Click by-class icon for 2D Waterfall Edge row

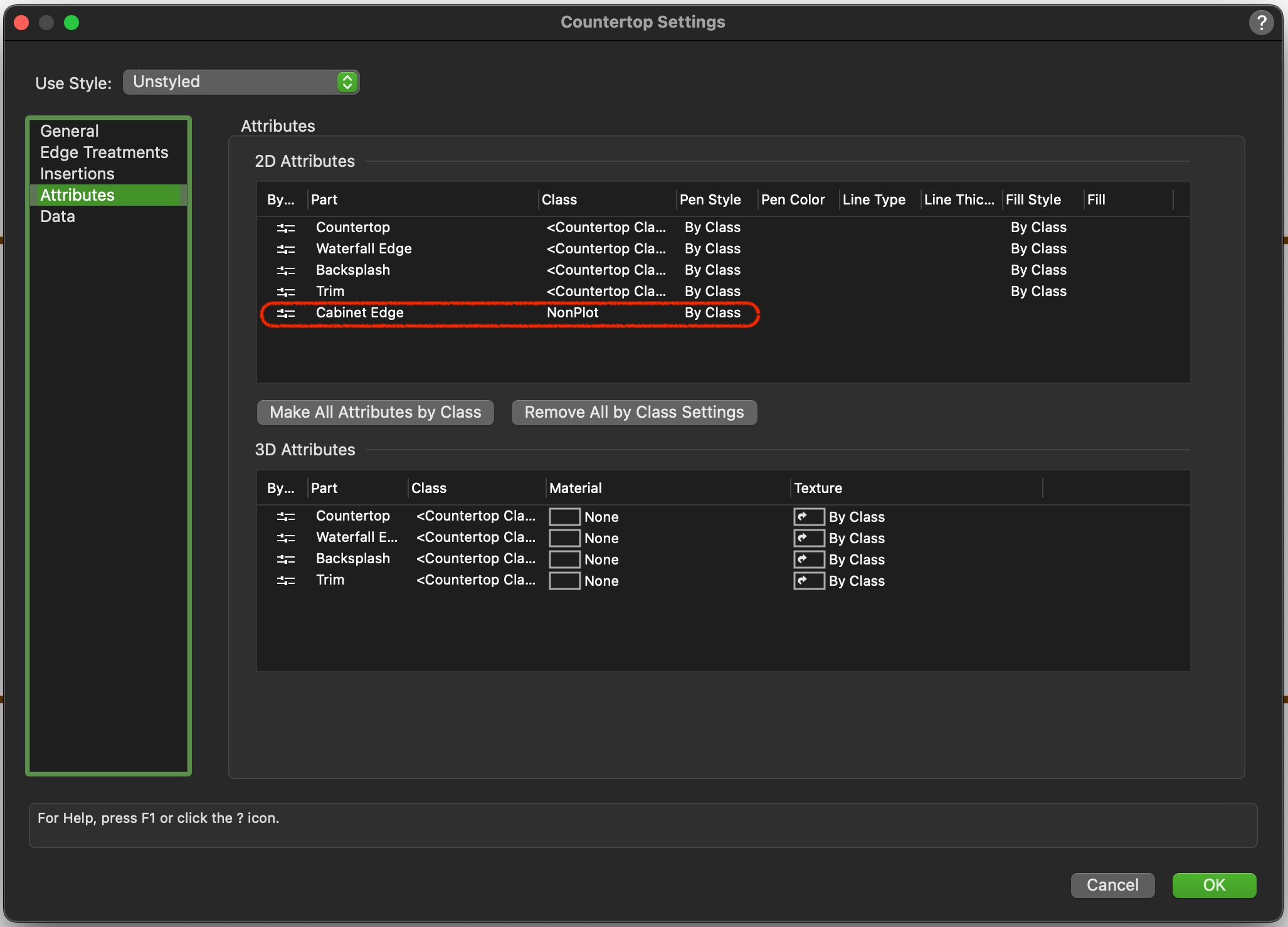[x=286, y=249]
